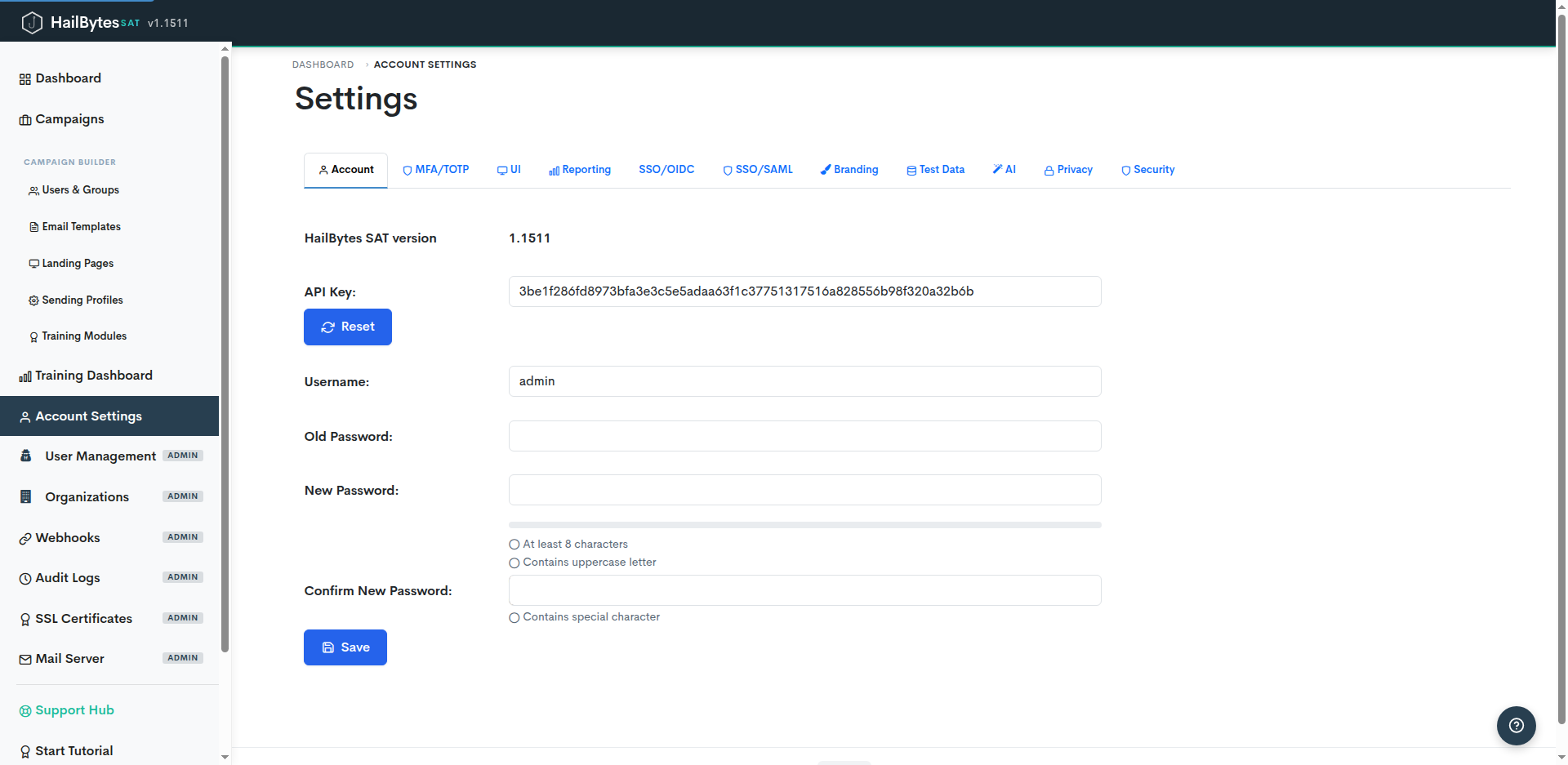The width and height of the screenshot is (1568, 765).
Task: Click the API Key input field
Action: [805, 291]
